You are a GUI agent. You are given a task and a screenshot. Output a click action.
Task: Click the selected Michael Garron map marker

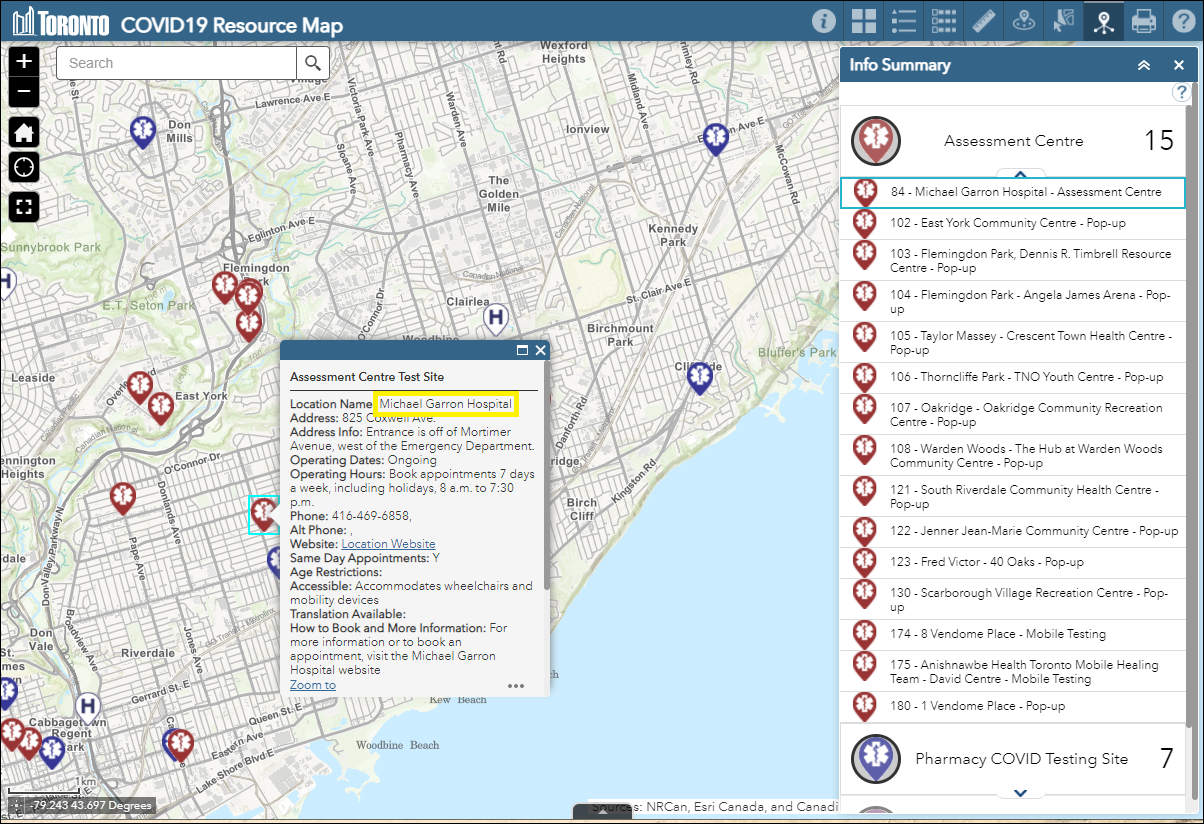[263, 514]
